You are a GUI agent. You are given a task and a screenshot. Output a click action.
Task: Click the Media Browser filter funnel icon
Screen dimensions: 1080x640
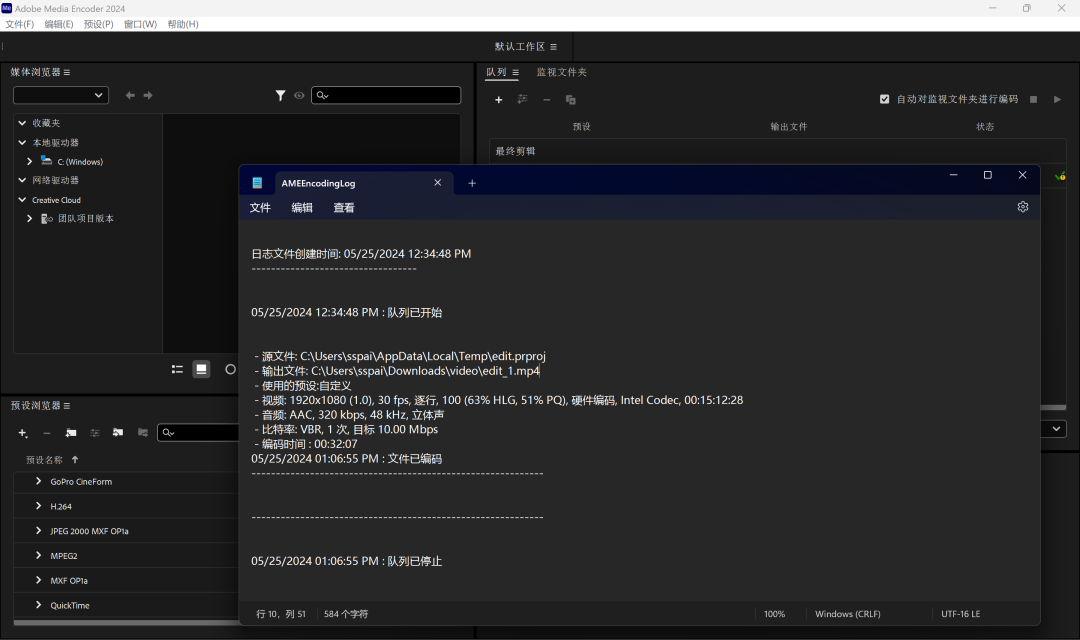point(280,95)
